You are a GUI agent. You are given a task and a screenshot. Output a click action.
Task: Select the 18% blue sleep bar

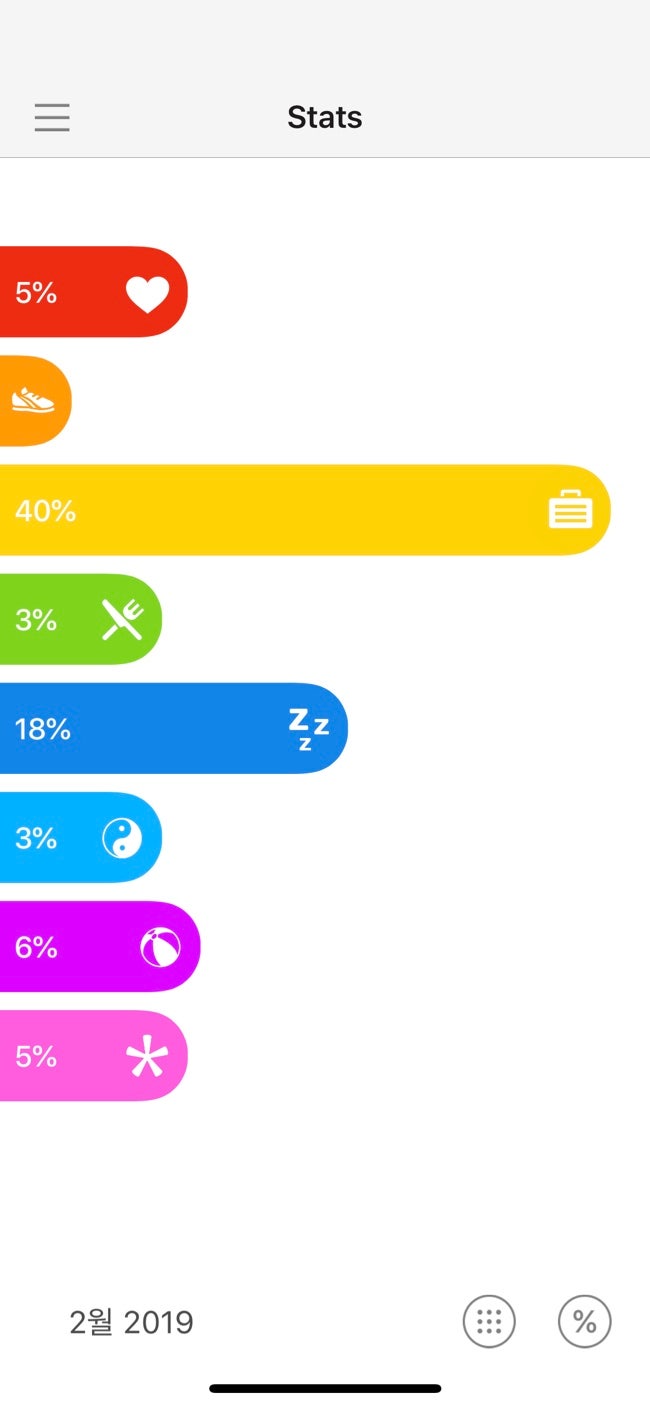tap(174, 728)
